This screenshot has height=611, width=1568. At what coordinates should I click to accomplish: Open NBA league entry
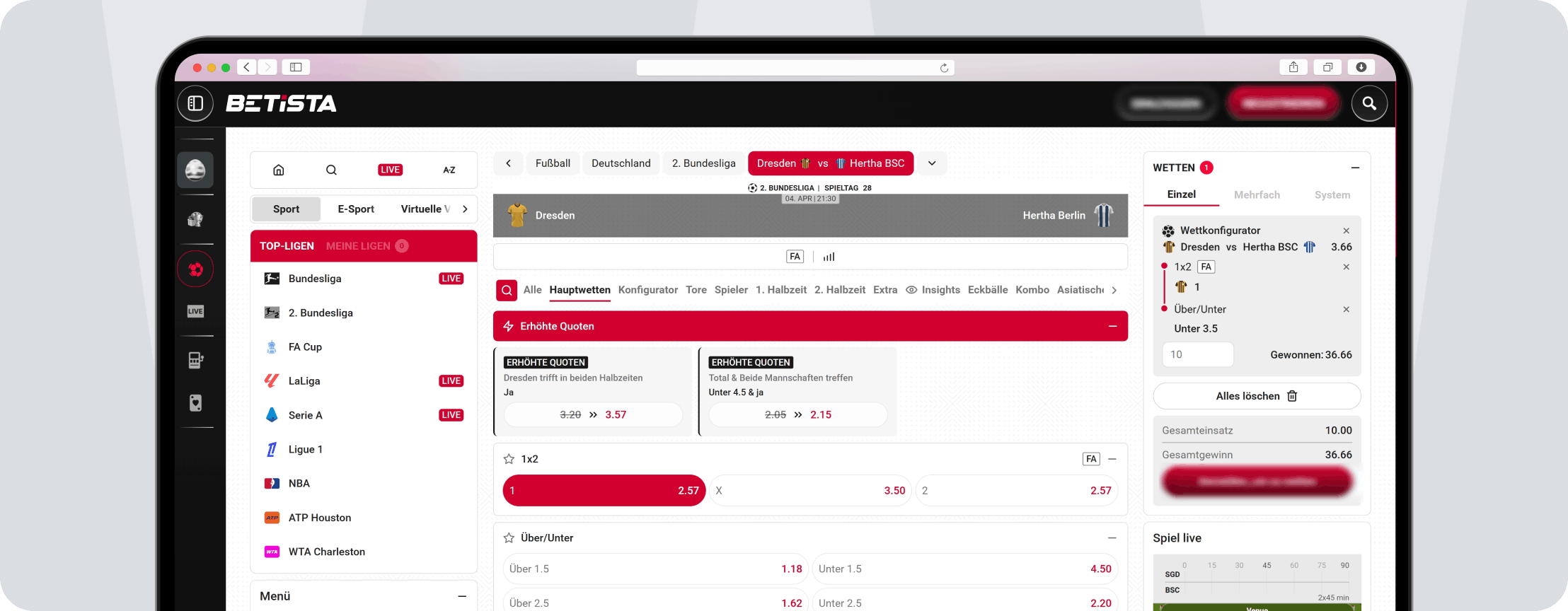coord(364,484)
